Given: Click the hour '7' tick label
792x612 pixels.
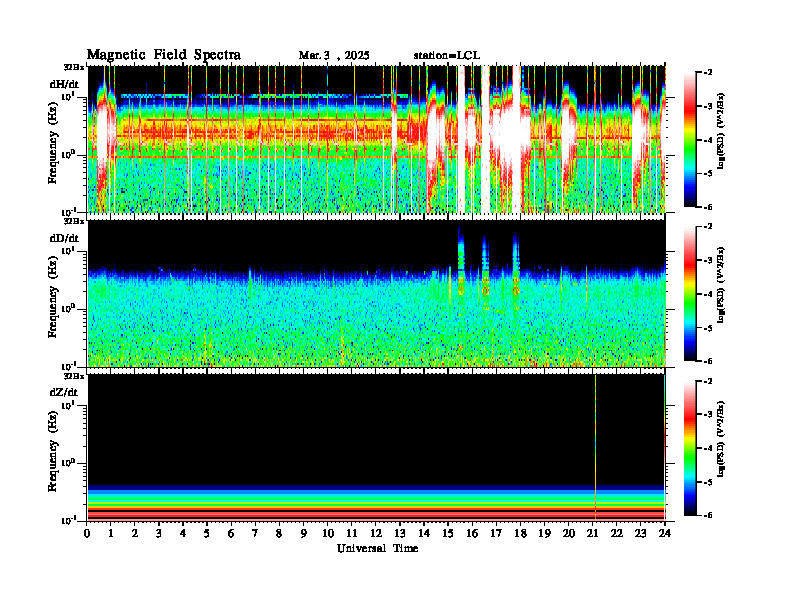Looking at the screenshot, I should (x=255, y=534).
